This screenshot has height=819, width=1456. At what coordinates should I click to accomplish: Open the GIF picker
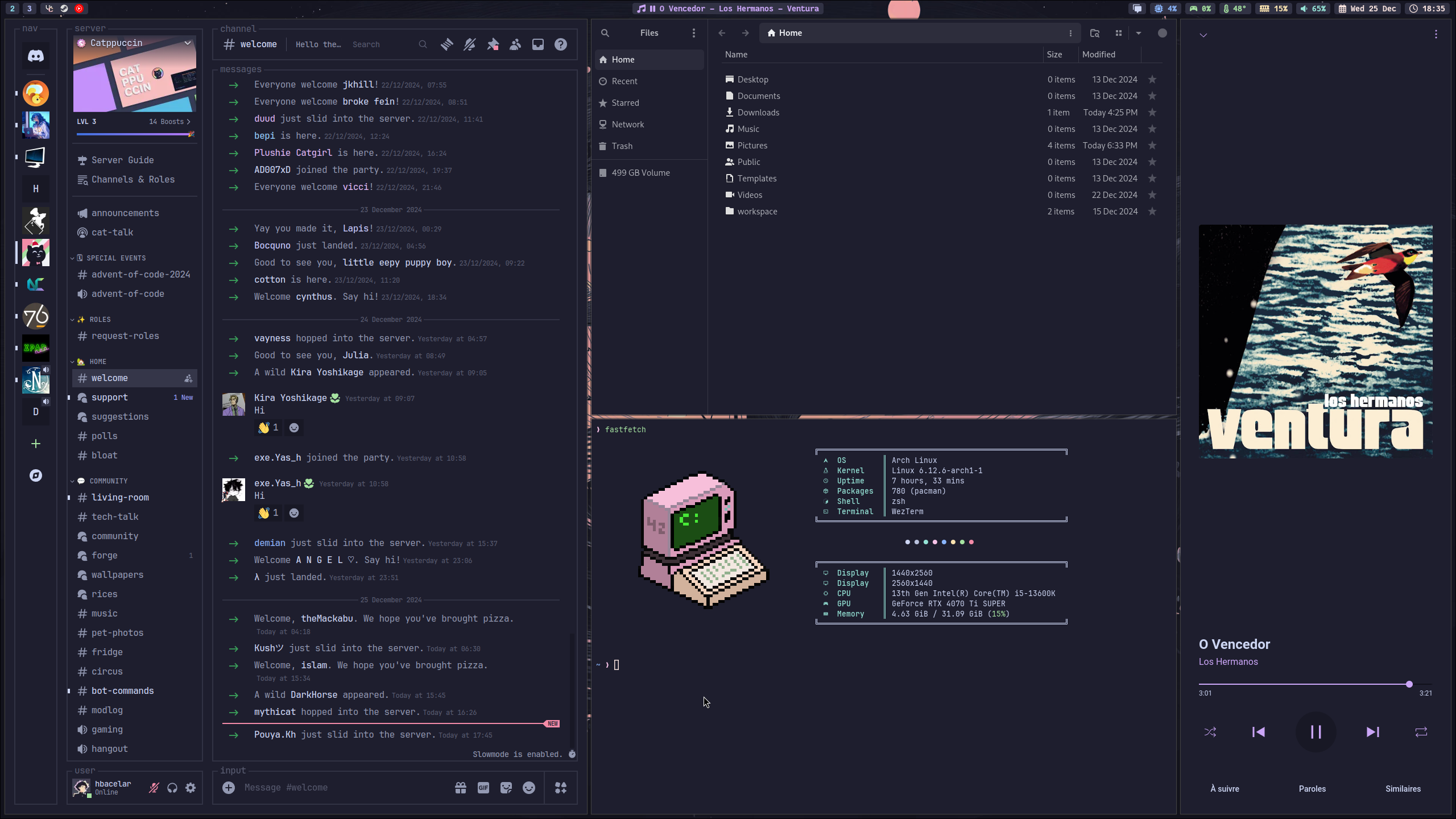tap(483, 788)
